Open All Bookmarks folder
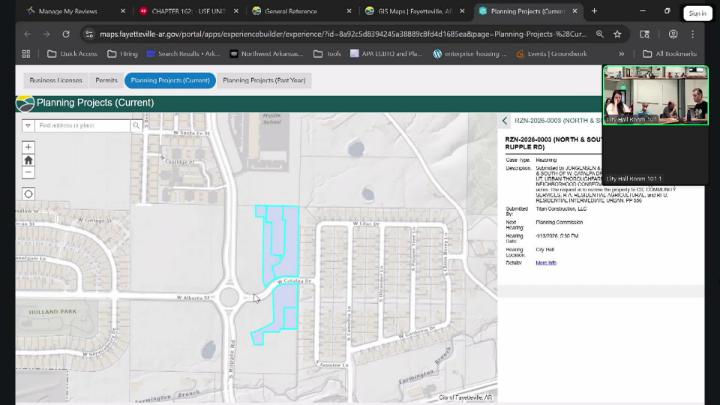The image size is (720, 405). click(x=669, y=54)
